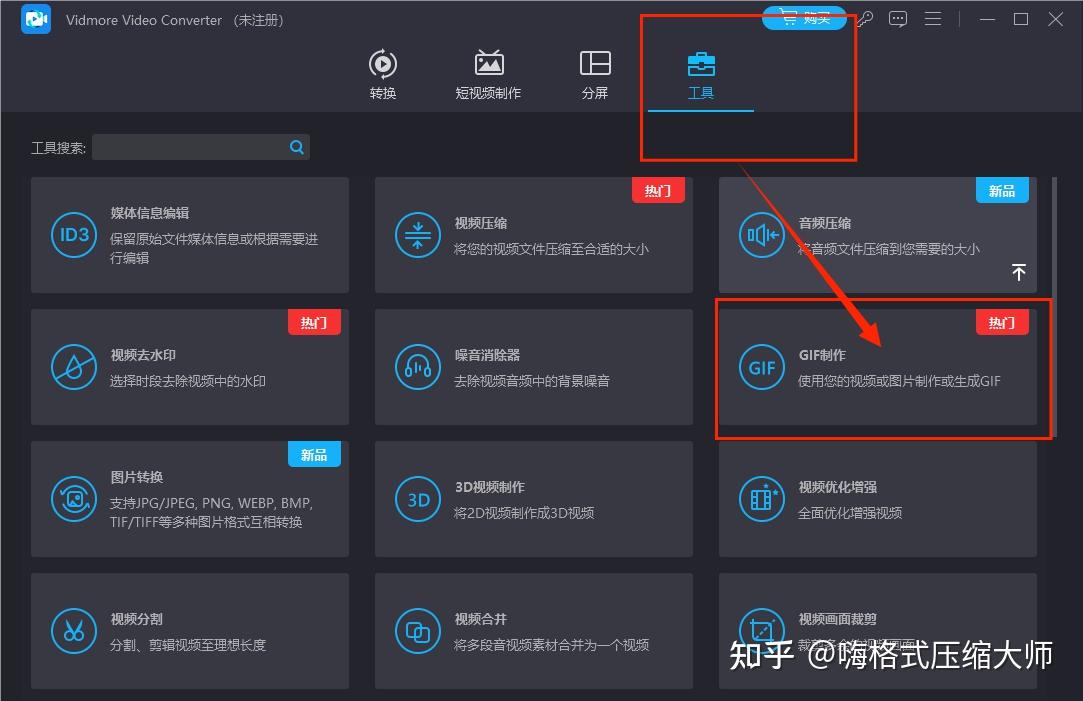
Task: Click the magnifier search icon
Action: point(297,147)
